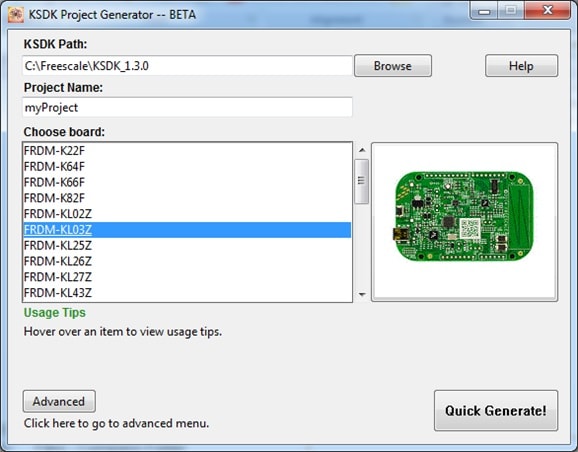This screenshot has height=452, width=578.
Task: Click the green board preview image
Action: pyautogui.click(x=464, y=216)
